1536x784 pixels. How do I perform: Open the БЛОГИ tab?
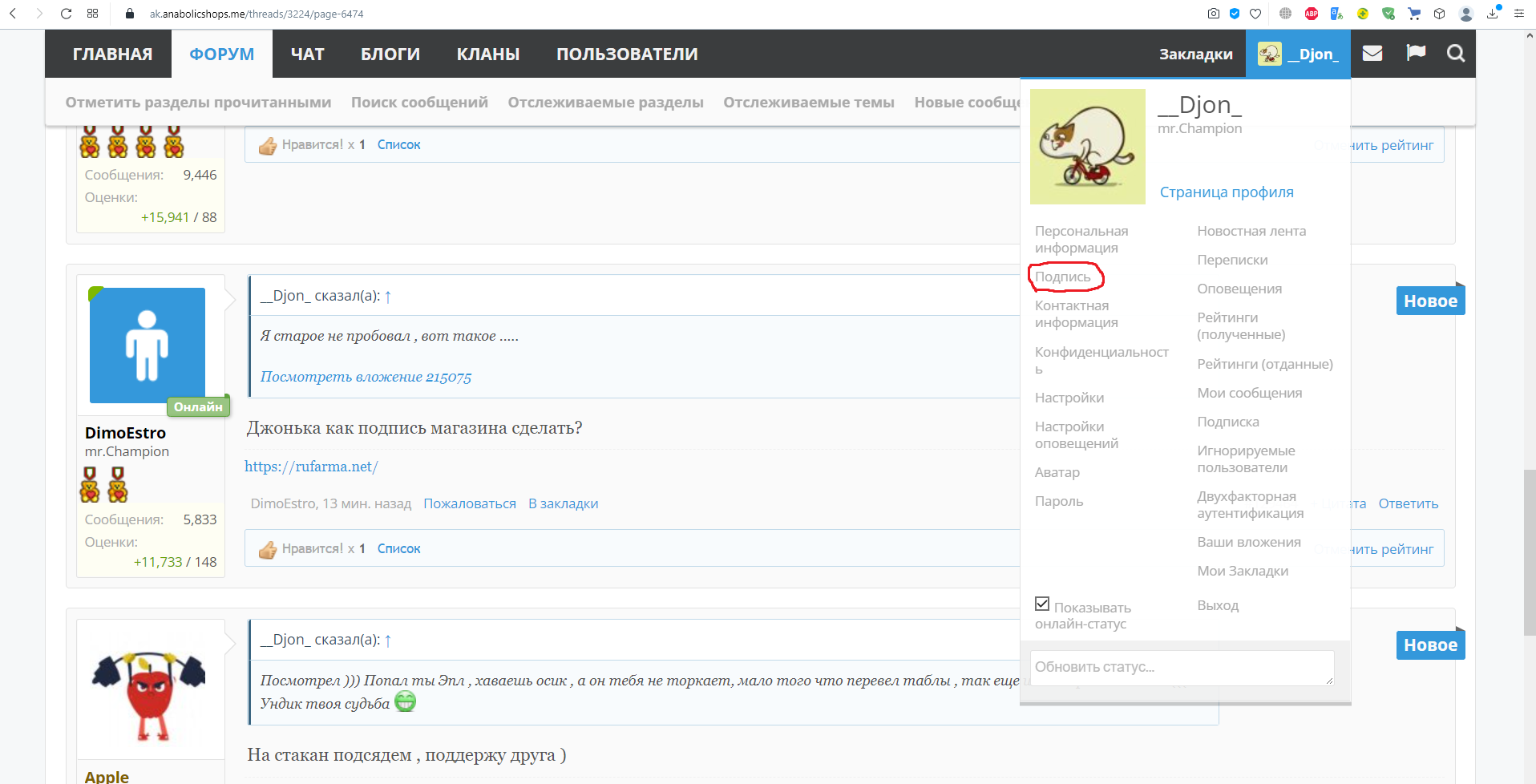point(390,54)
